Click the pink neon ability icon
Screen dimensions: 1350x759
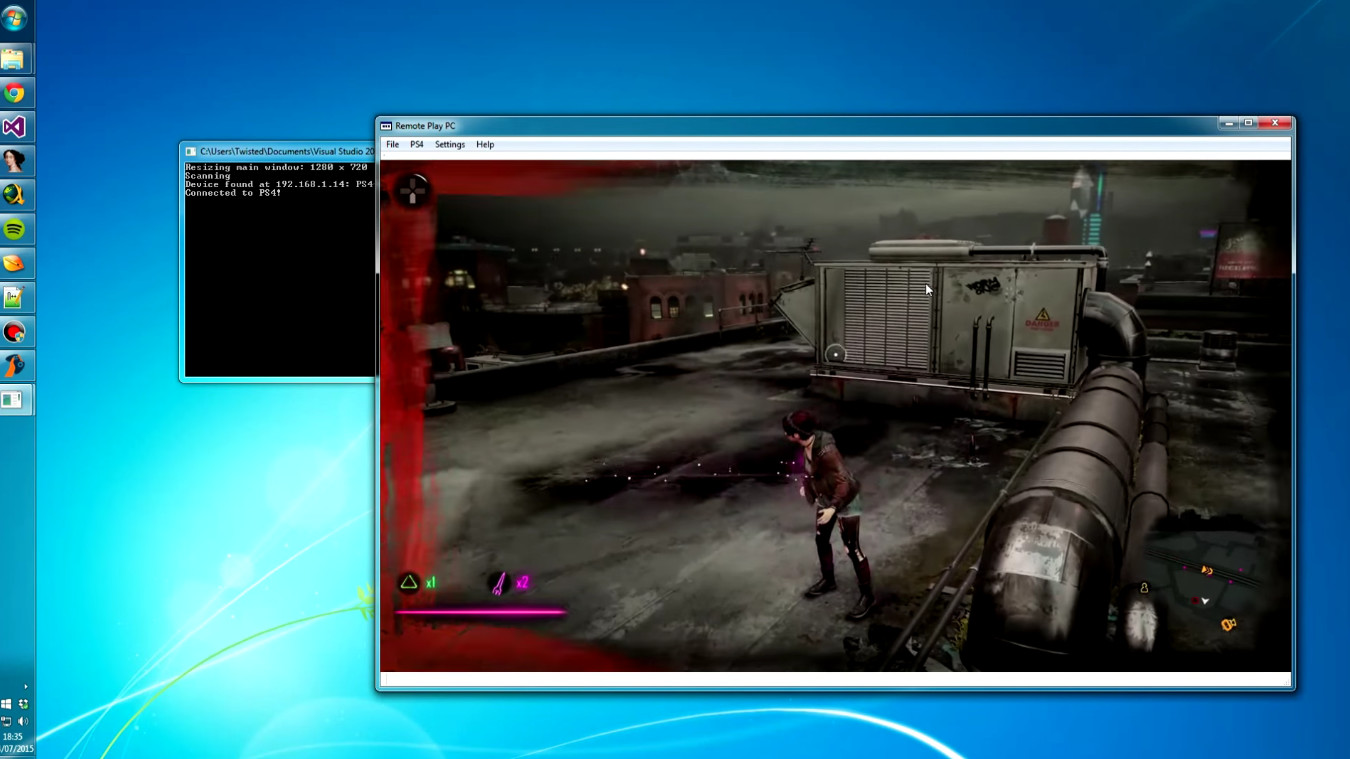(499, 583)
